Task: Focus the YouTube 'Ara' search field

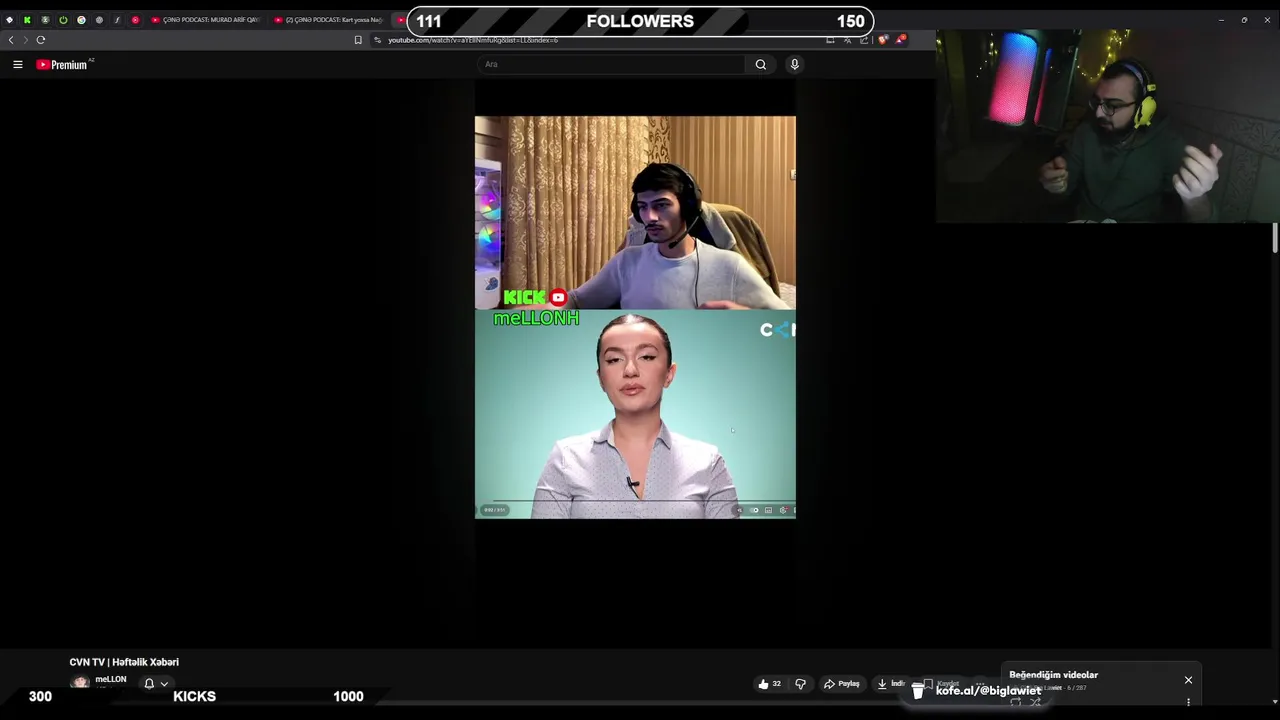Action: pyautogui.click(x=612, y=64)
